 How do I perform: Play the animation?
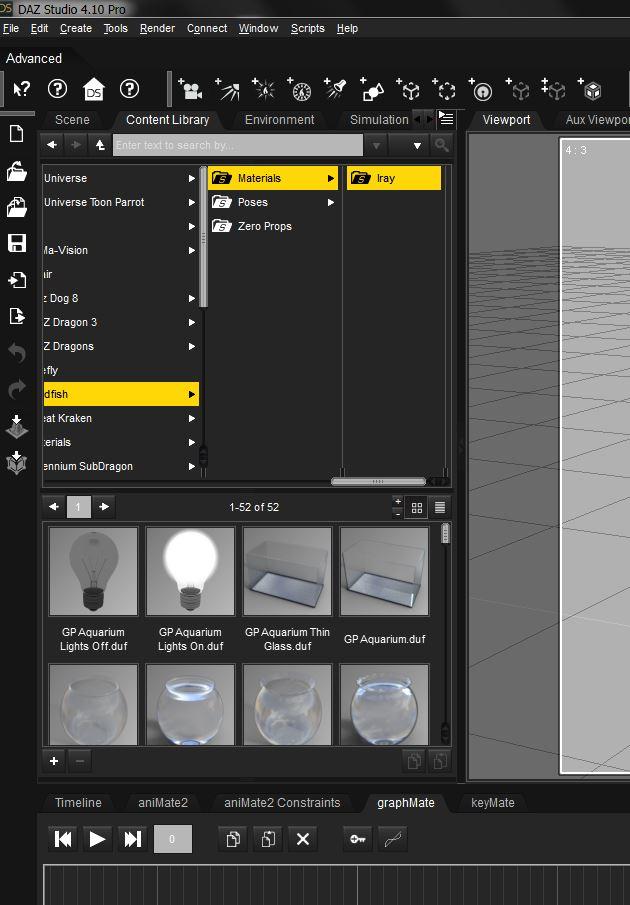point(98,839)
